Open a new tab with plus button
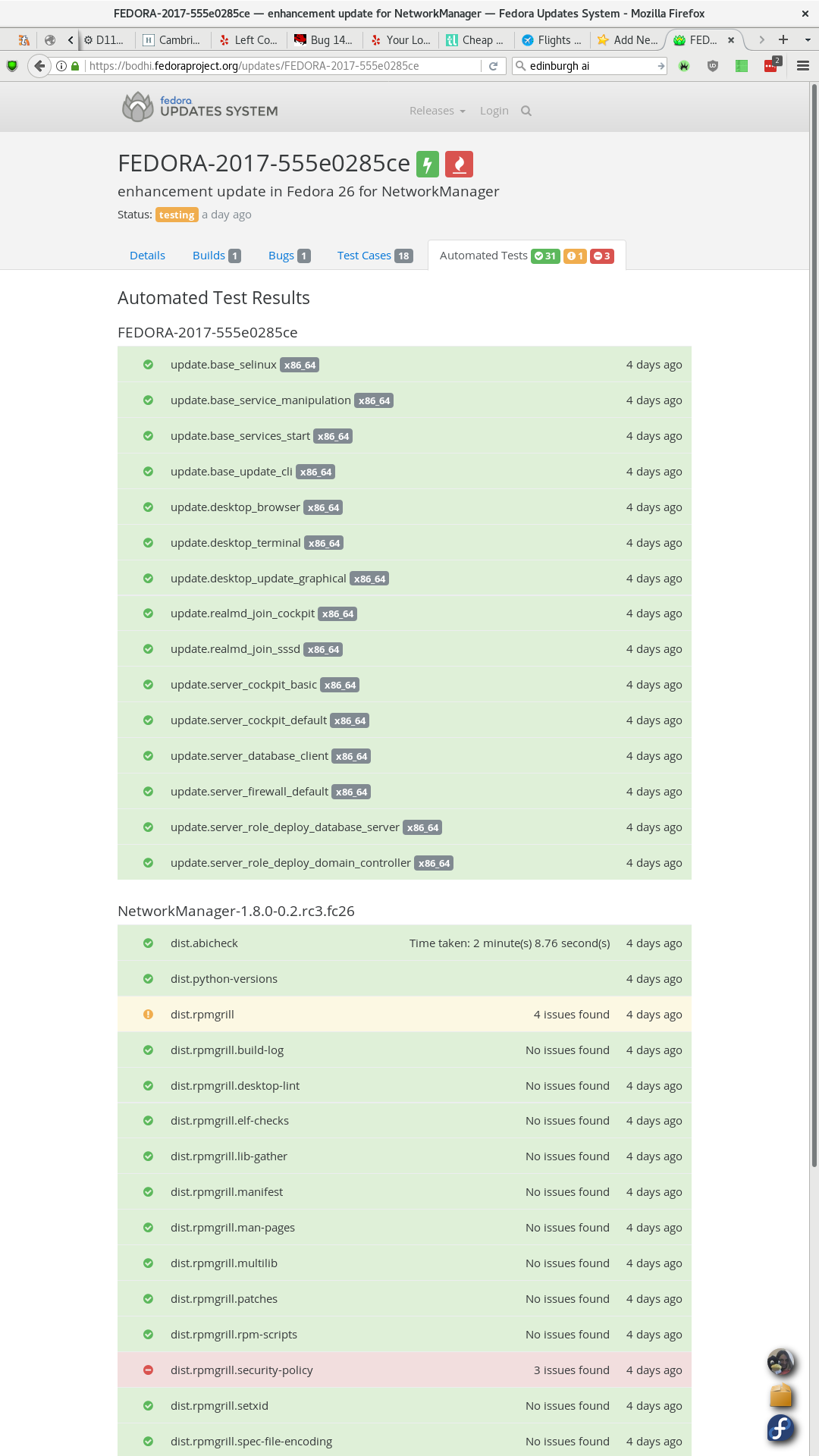Viewport: 819px width, 1456px height. pos(783,39)
